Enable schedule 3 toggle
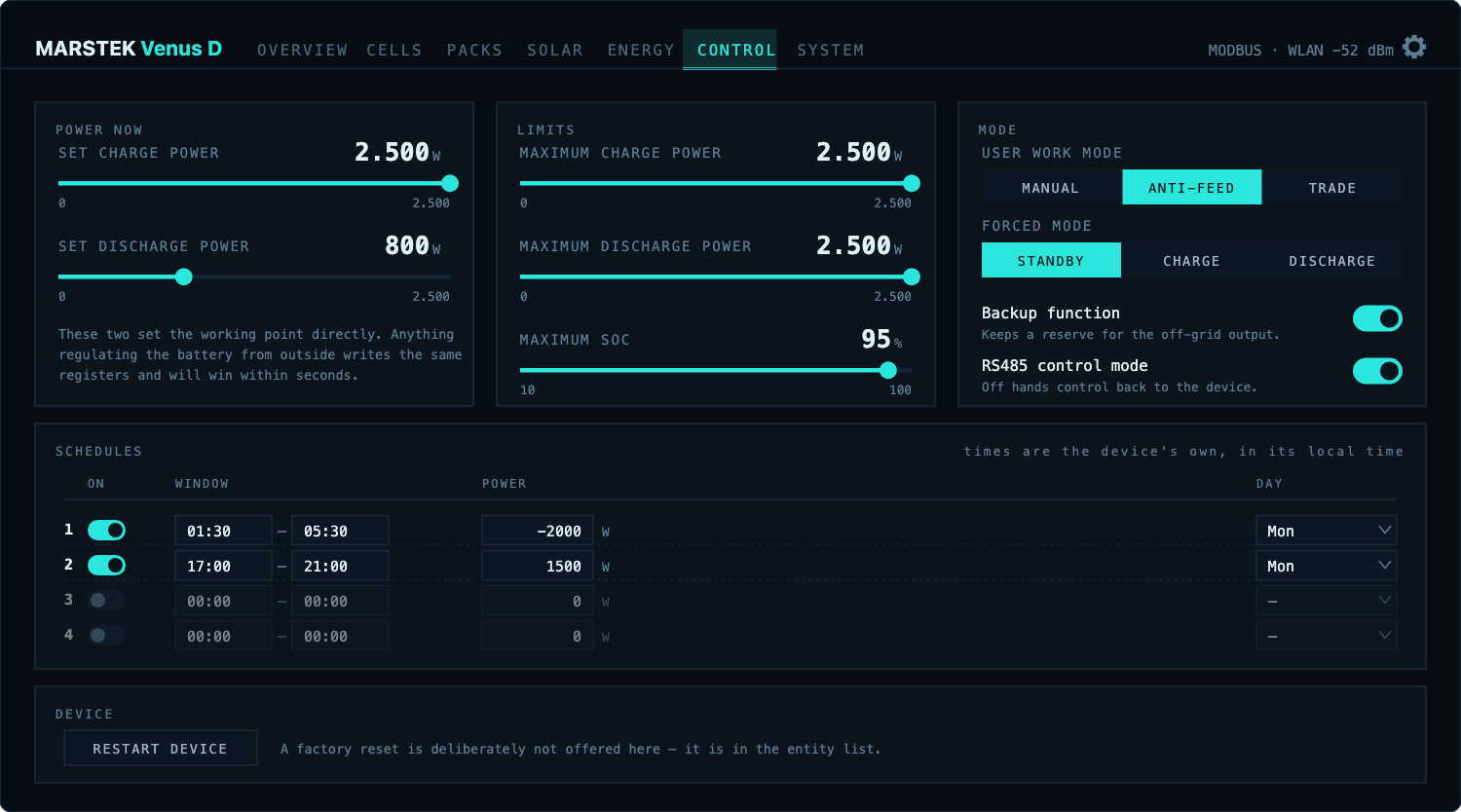This screenshot has height=812, width=1461. (106, 601)
